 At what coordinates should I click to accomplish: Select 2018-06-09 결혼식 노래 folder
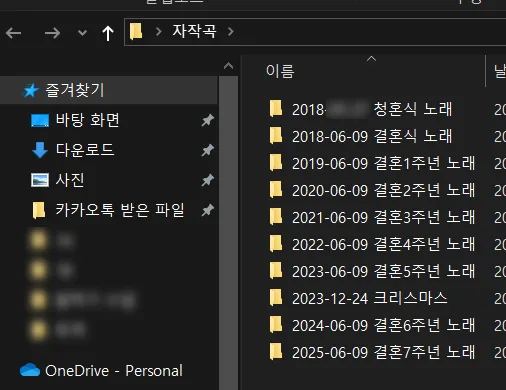[x=372, y=136]
